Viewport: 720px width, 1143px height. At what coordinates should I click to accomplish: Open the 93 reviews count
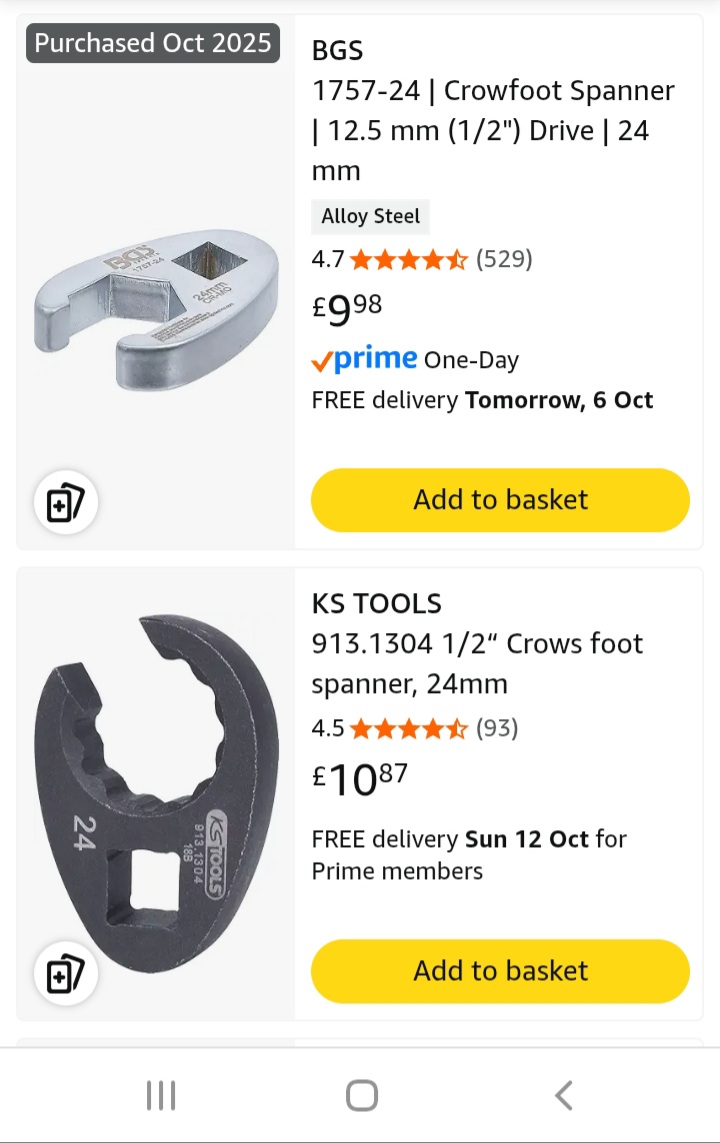point(496,728)
